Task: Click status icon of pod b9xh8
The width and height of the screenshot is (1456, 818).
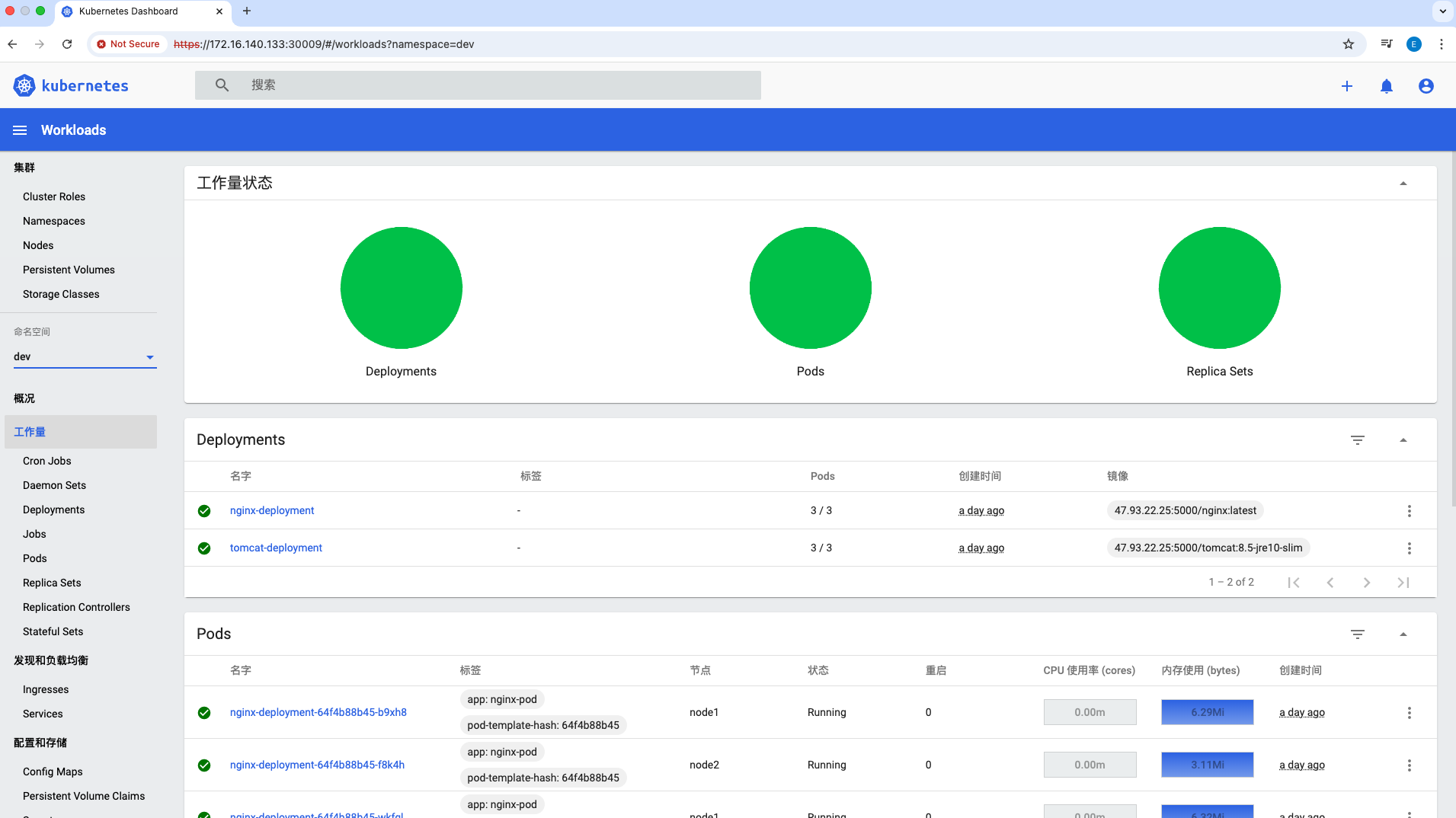Action: coord(204,713)
